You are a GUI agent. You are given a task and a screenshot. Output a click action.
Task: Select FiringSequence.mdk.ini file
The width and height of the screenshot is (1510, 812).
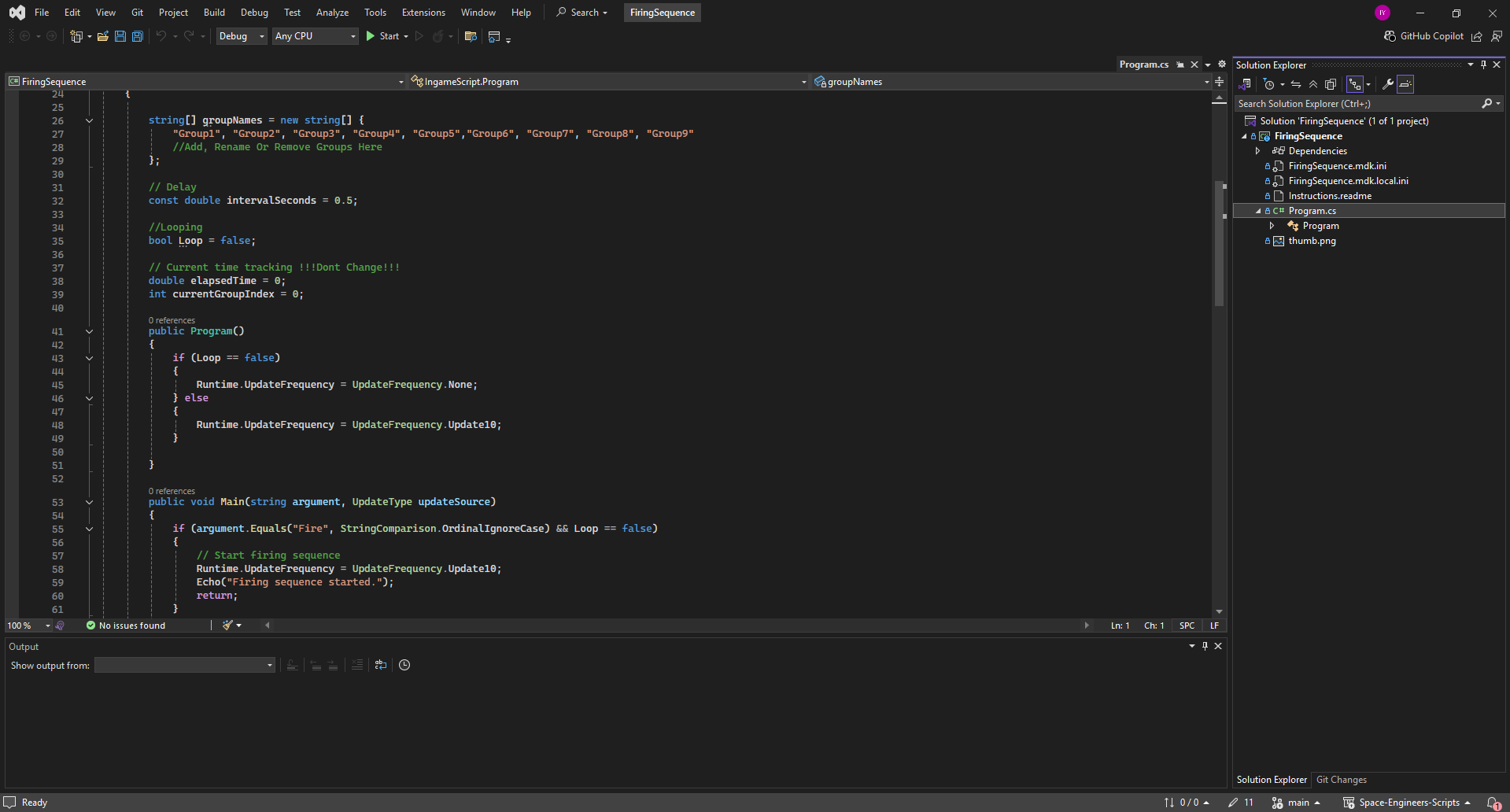1337,166
